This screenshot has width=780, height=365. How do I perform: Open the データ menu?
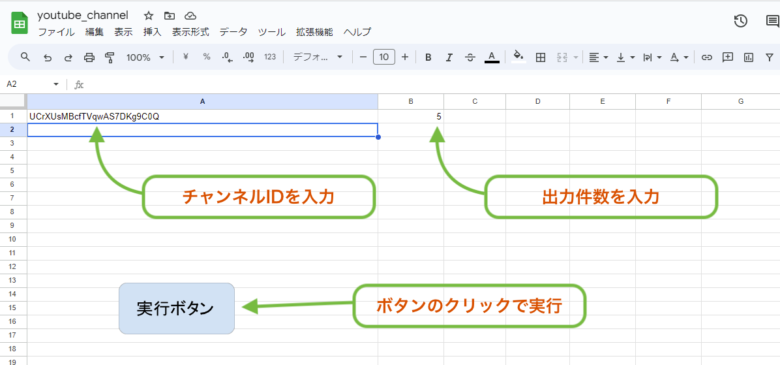[x=233, y=32]
